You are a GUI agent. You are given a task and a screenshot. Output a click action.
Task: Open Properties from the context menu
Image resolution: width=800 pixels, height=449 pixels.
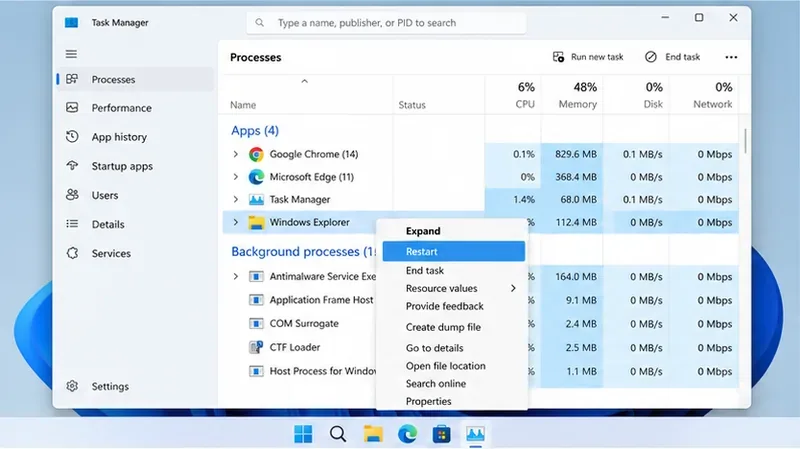429,402
